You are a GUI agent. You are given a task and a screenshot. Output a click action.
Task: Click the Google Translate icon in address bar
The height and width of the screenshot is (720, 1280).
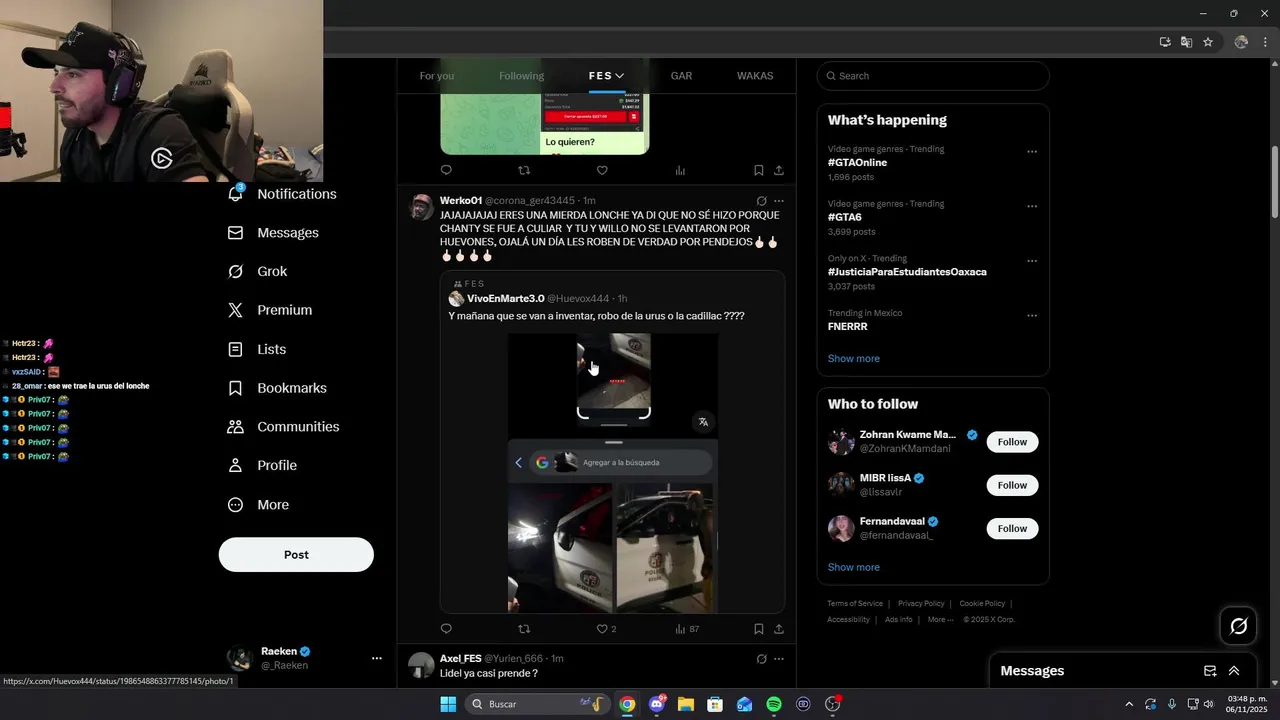pos(1186,42)
